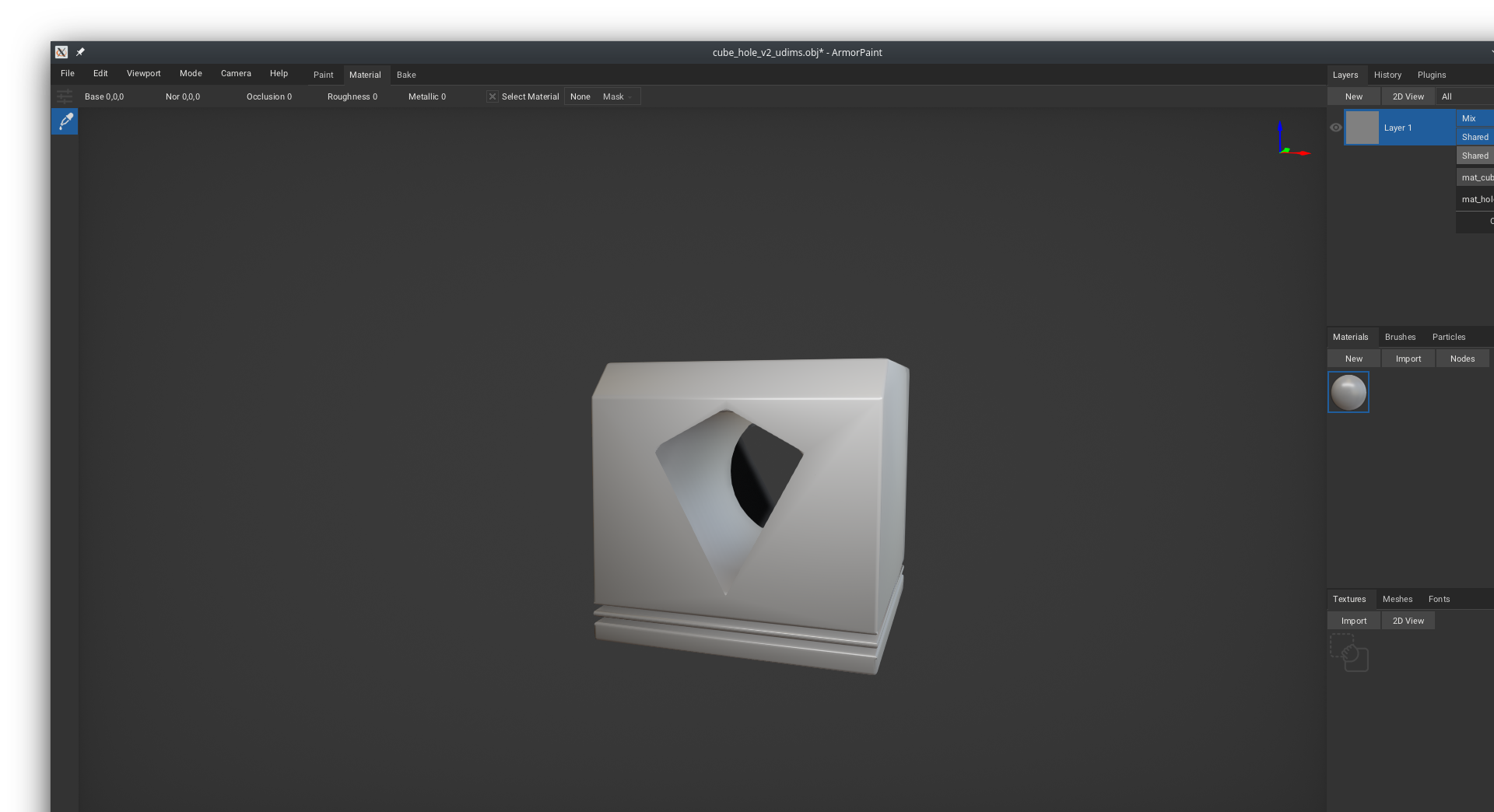This screenshot has height=812, width=1494.
Task: Open the None material dropdown
Action: 580,96
